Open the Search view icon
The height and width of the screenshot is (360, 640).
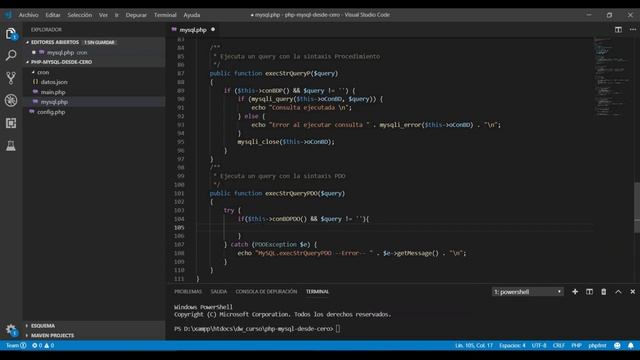pyautogui.click(x=11, y=56)
